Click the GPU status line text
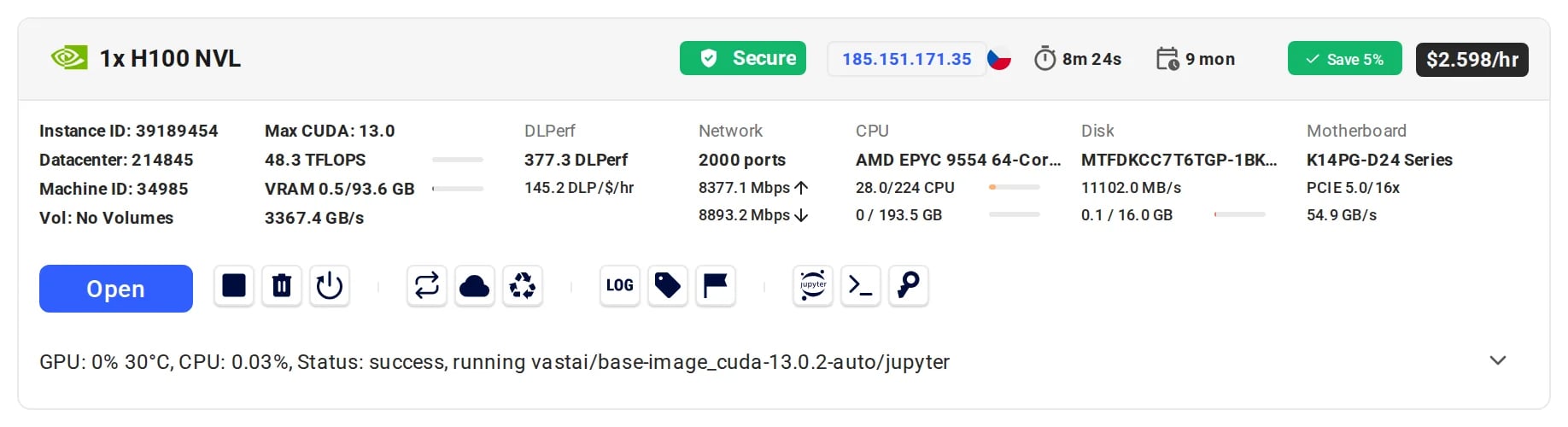The height and width of the screenshot is (427, 1568). pos(494,362)
